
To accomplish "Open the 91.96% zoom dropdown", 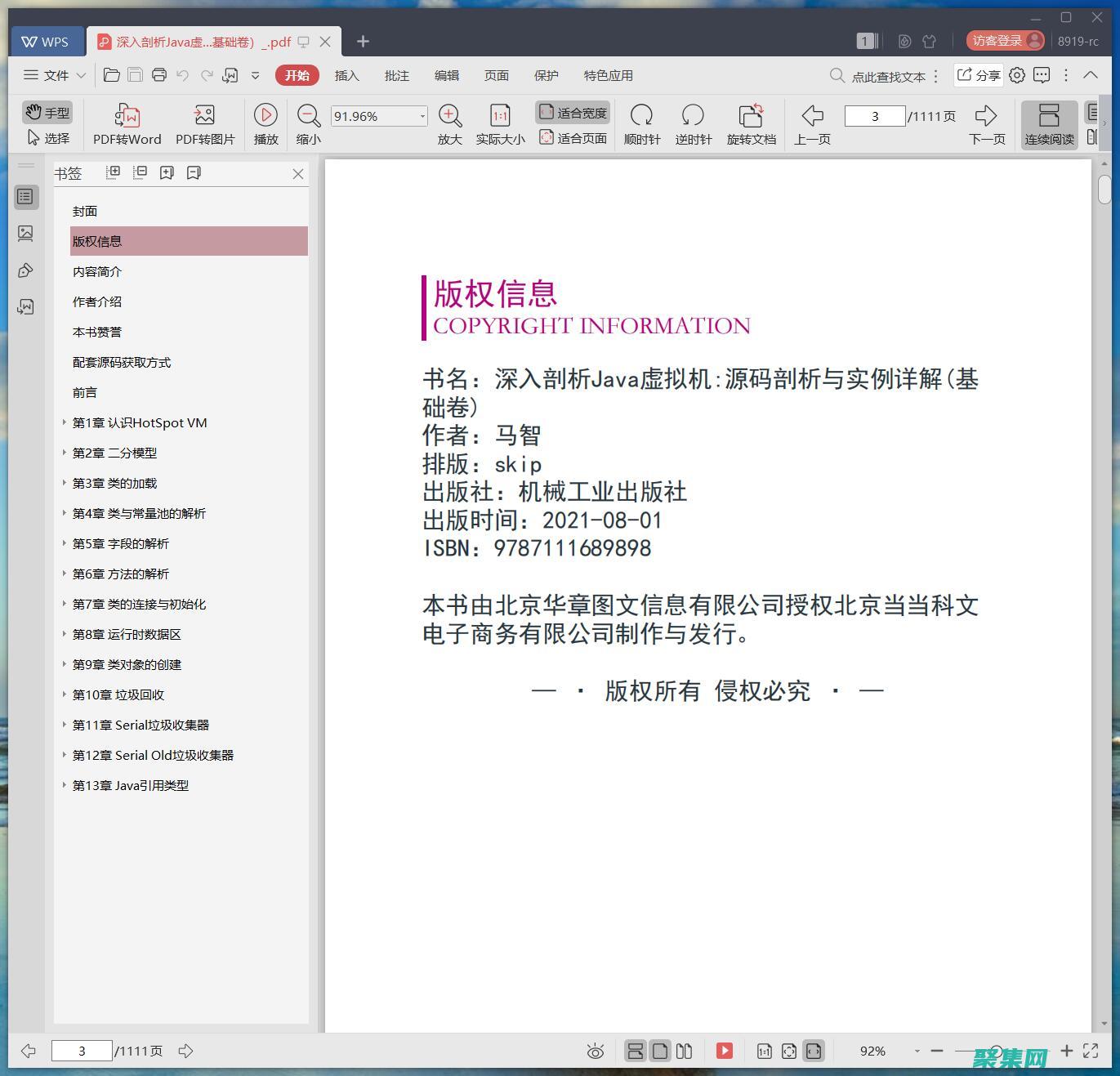I will [x=422, y=115].
